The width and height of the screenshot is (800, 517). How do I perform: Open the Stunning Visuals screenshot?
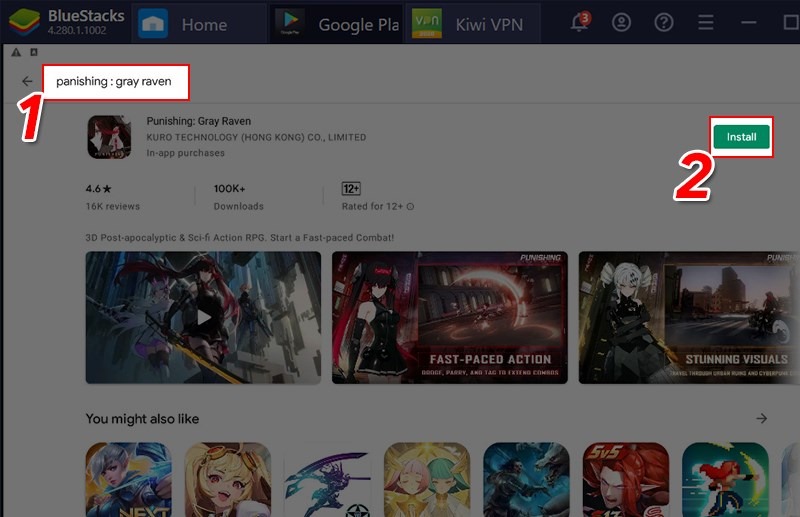pyautogui.click(x=689, y=317)
